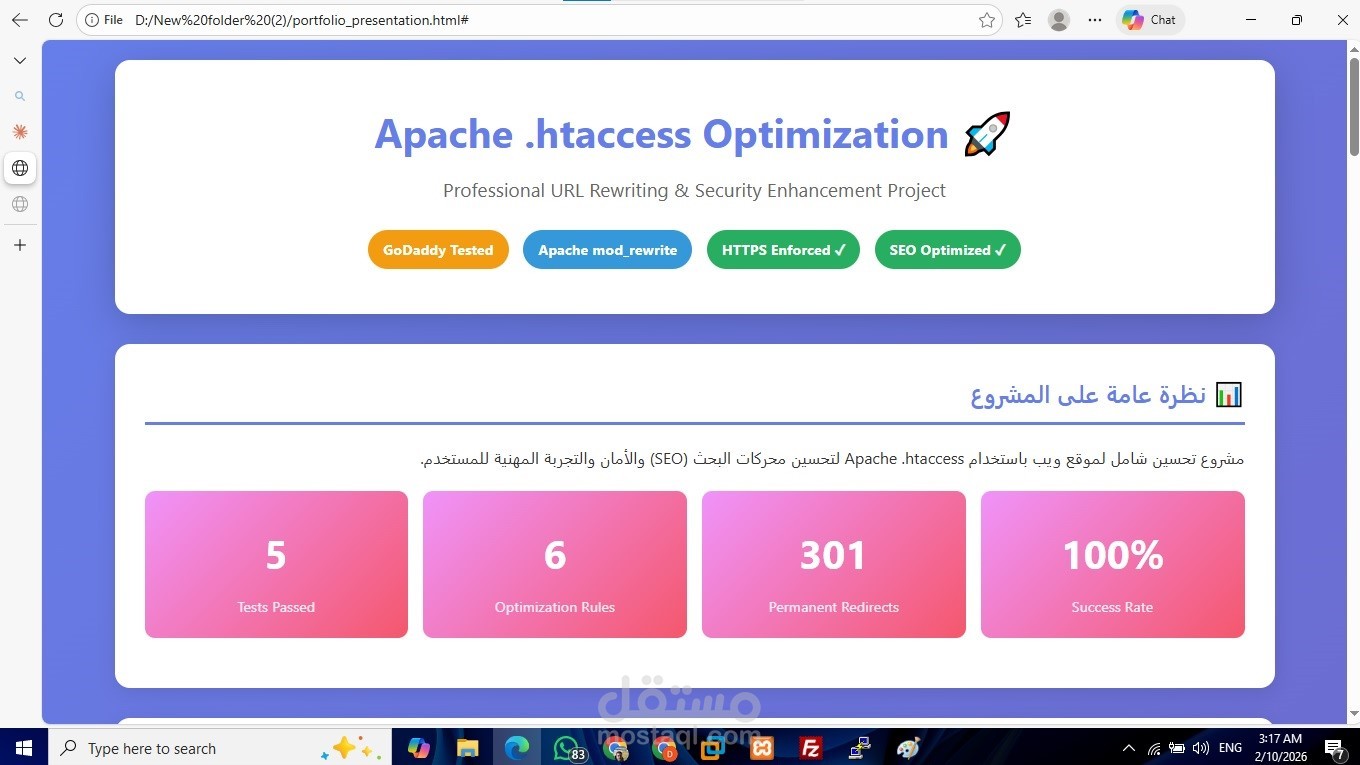Click the address bar URL field
The height and width of the screenshot is (765, 1360).
click(x=540, y=20)
